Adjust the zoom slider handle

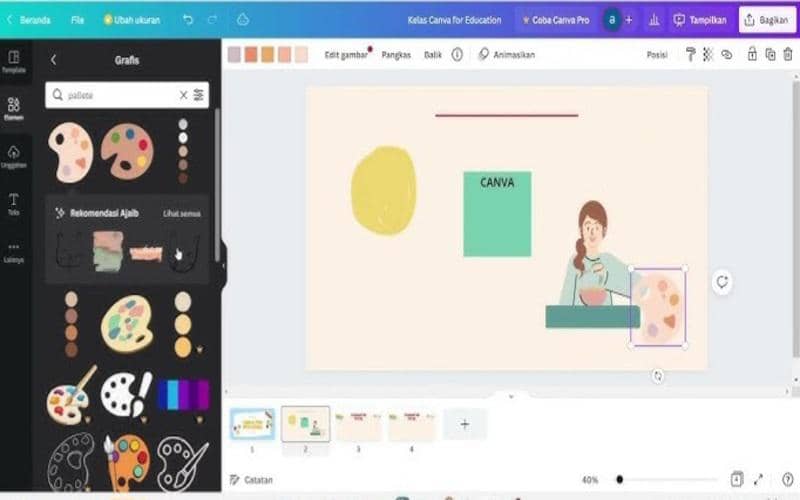tap(619, 480)
